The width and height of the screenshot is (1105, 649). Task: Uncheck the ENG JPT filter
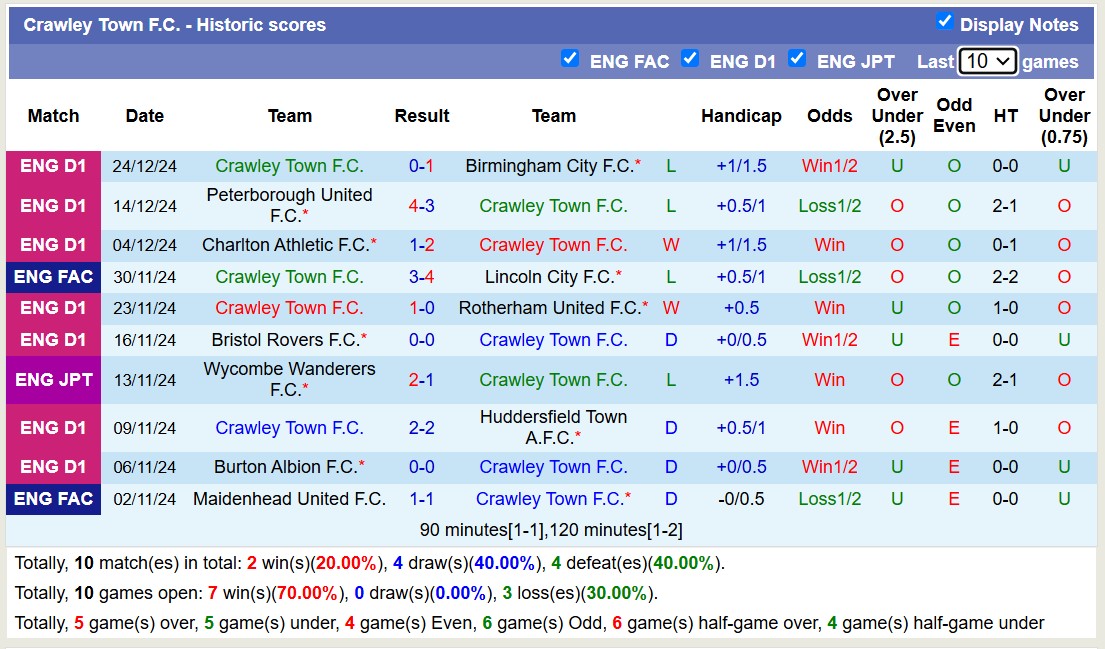[x=797, y=59]
